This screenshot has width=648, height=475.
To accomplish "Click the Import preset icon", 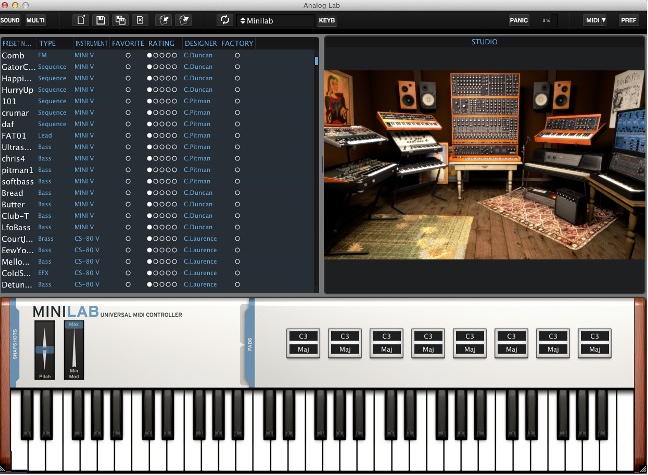I will tap(164, 20).
